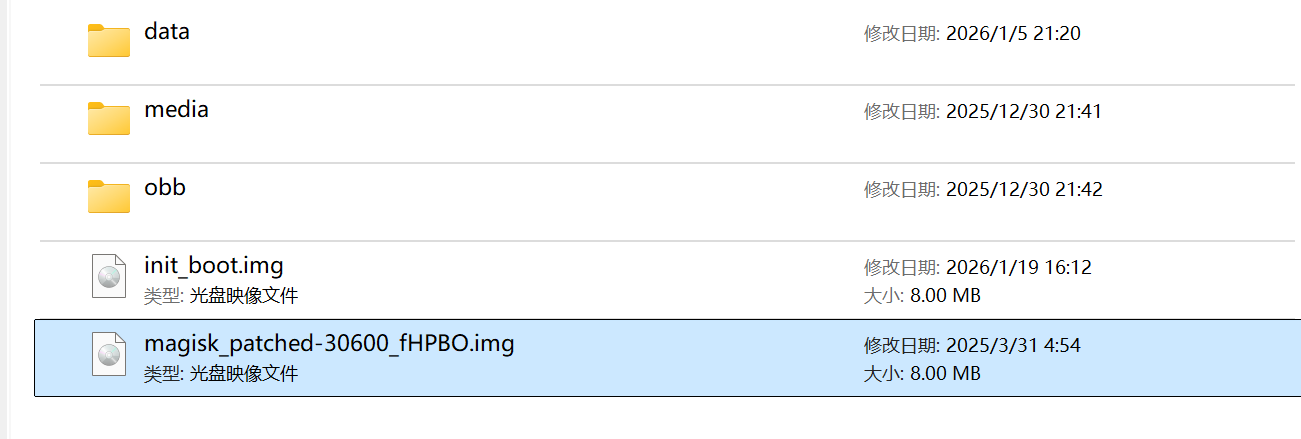Click init_boot.img modified date 2026/1/19
The width and height of the screenshot is (1301, 439).
click(x=1018, y=268)
